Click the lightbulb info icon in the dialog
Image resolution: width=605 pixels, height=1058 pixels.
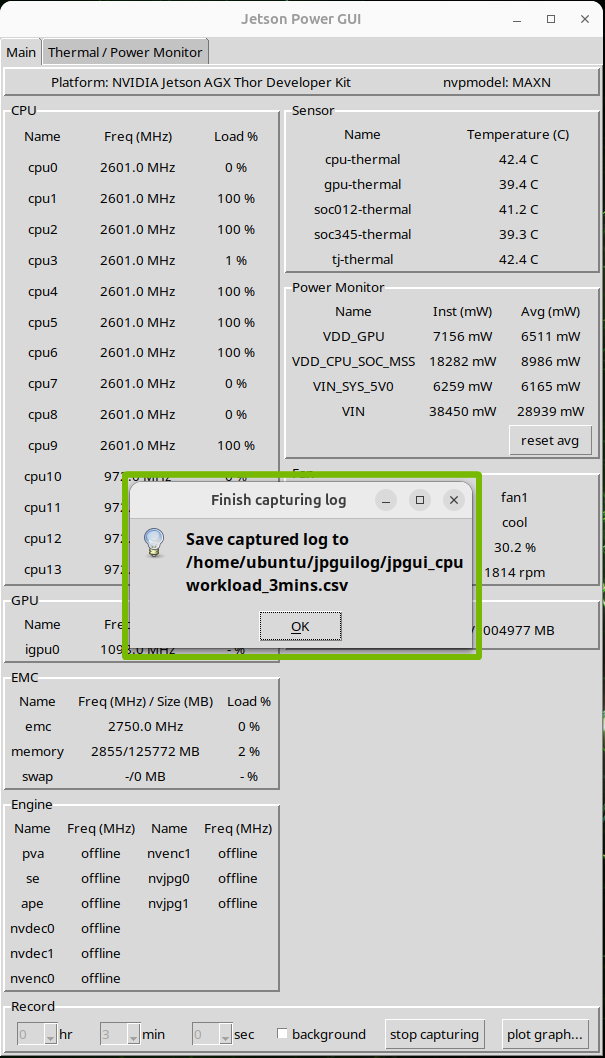point(153,542)
